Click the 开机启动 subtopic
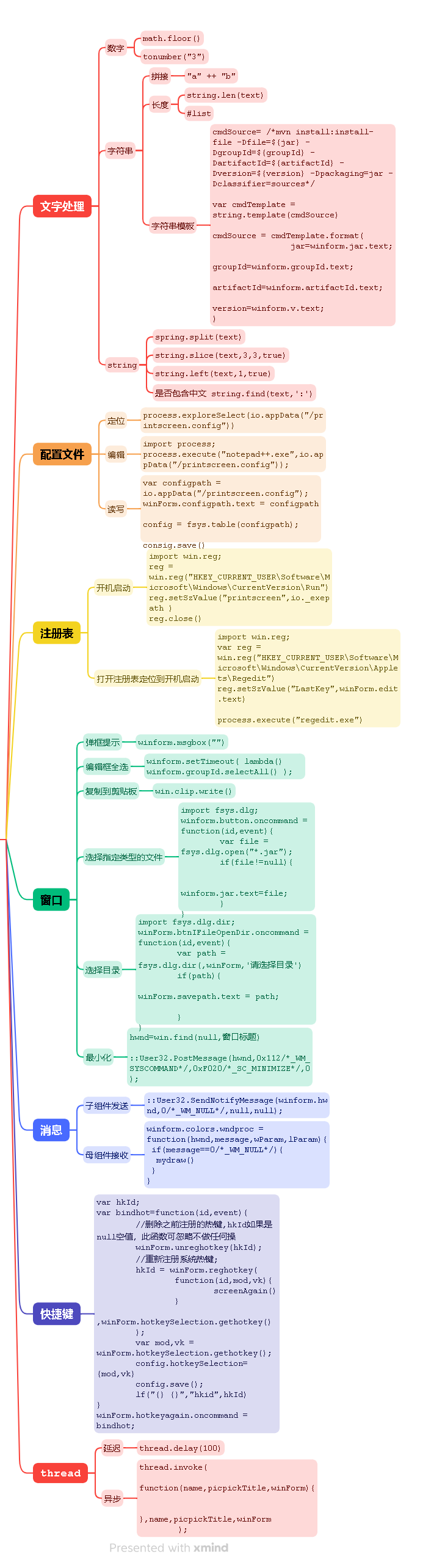 point(114,588)
